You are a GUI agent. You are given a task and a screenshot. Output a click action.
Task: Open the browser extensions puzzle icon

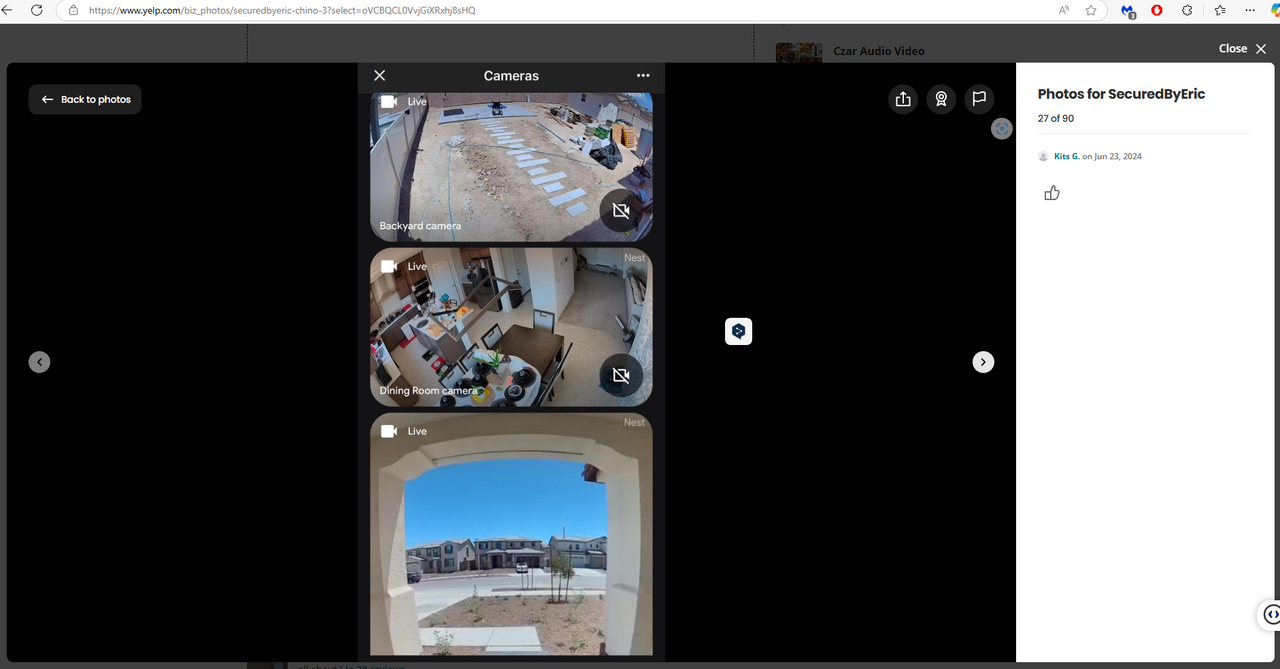click(x=1187, y=10)
